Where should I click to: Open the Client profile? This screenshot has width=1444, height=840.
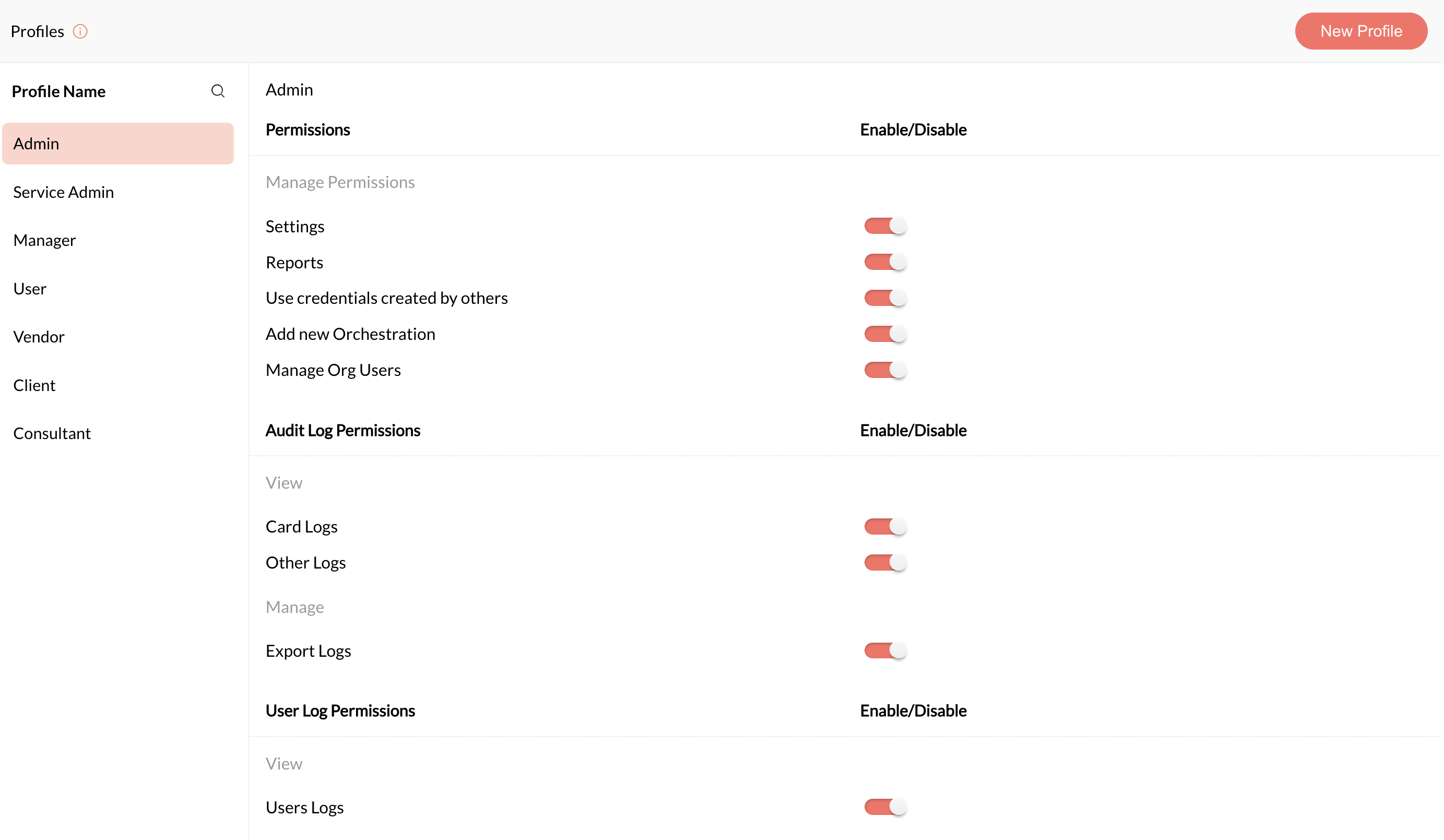point(34,385)
